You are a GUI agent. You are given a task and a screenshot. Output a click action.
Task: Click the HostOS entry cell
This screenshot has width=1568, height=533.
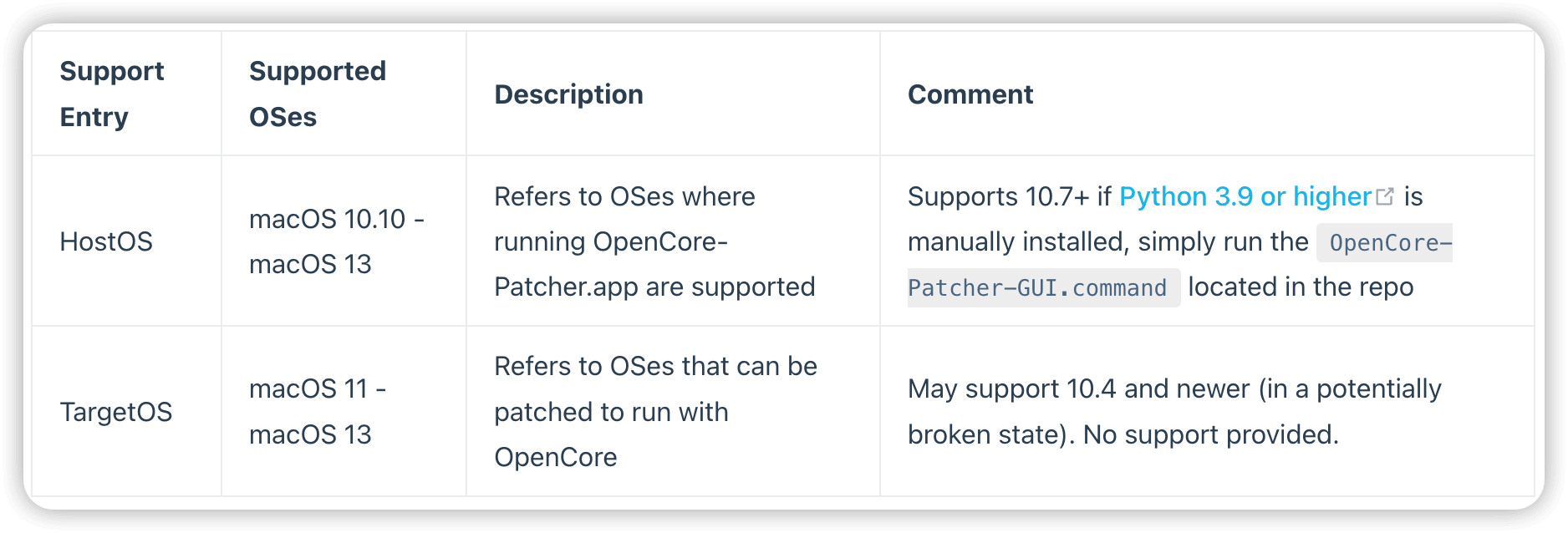pyautogui.click(x=106, y=241)
